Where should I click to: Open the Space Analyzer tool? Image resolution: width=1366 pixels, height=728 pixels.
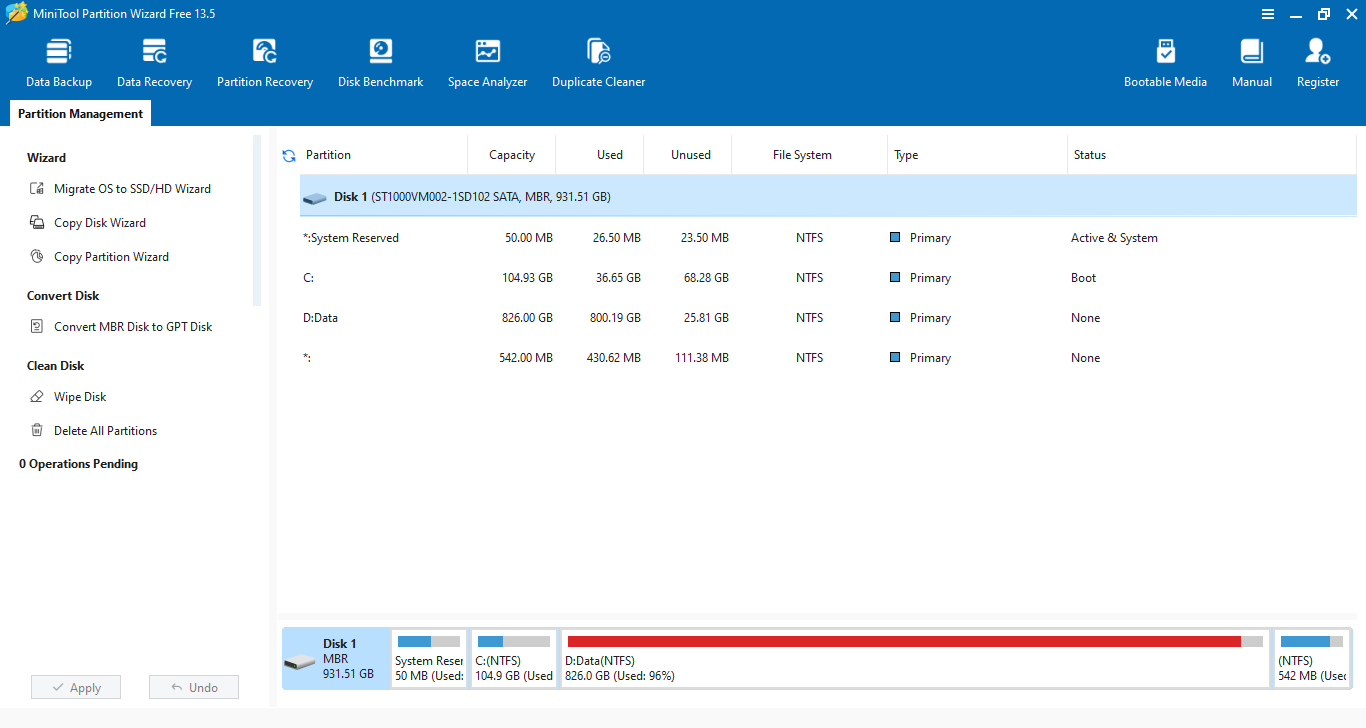[x=487, y=63]
